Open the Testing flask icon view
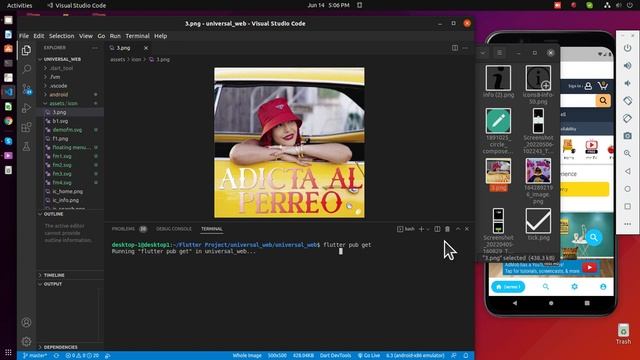The image size is (640, 360). point(27,146)
